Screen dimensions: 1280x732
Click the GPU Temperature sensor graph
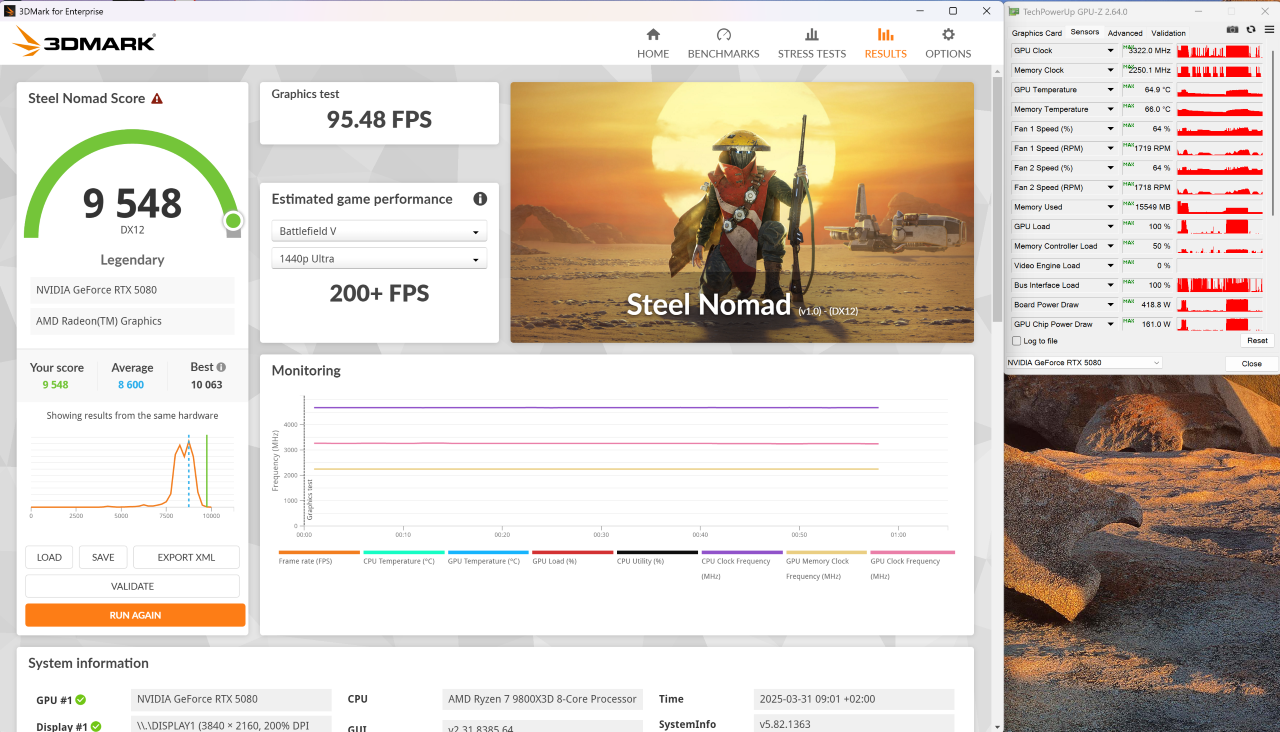click(x=1220, y=90)
